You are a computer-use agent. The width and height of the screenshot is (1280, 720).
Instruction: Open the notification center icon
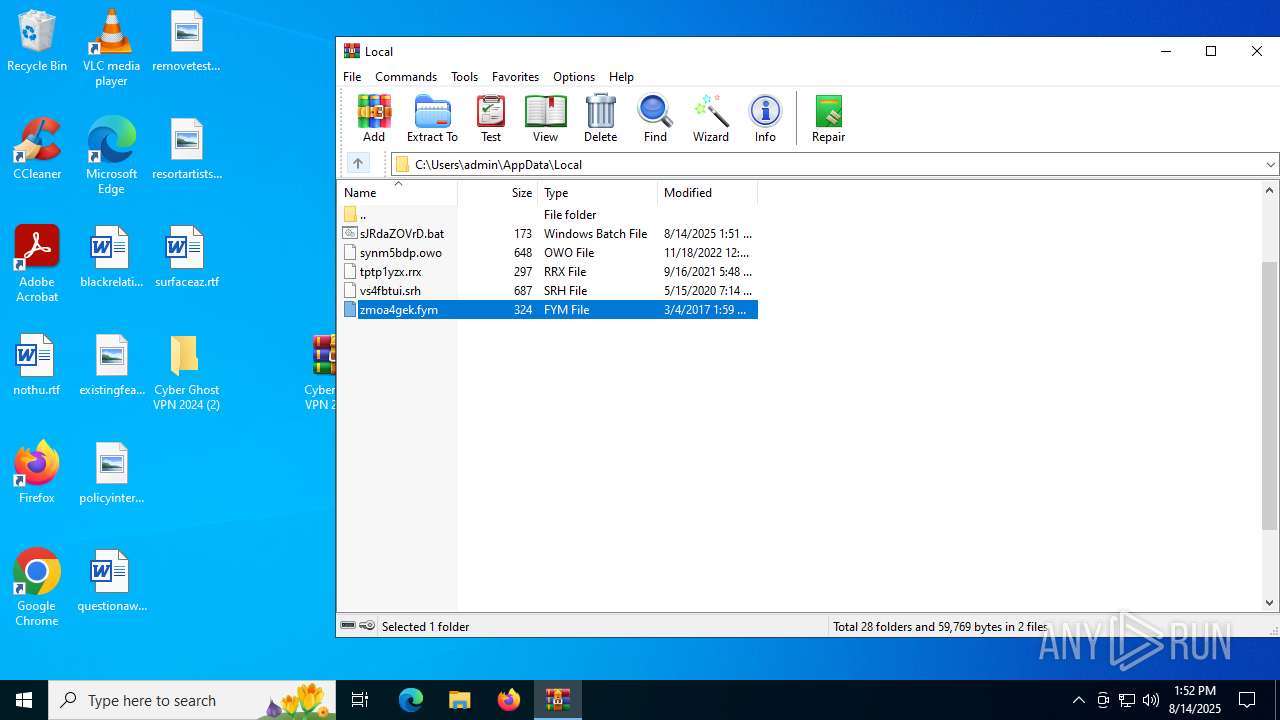click(1247, 700)
